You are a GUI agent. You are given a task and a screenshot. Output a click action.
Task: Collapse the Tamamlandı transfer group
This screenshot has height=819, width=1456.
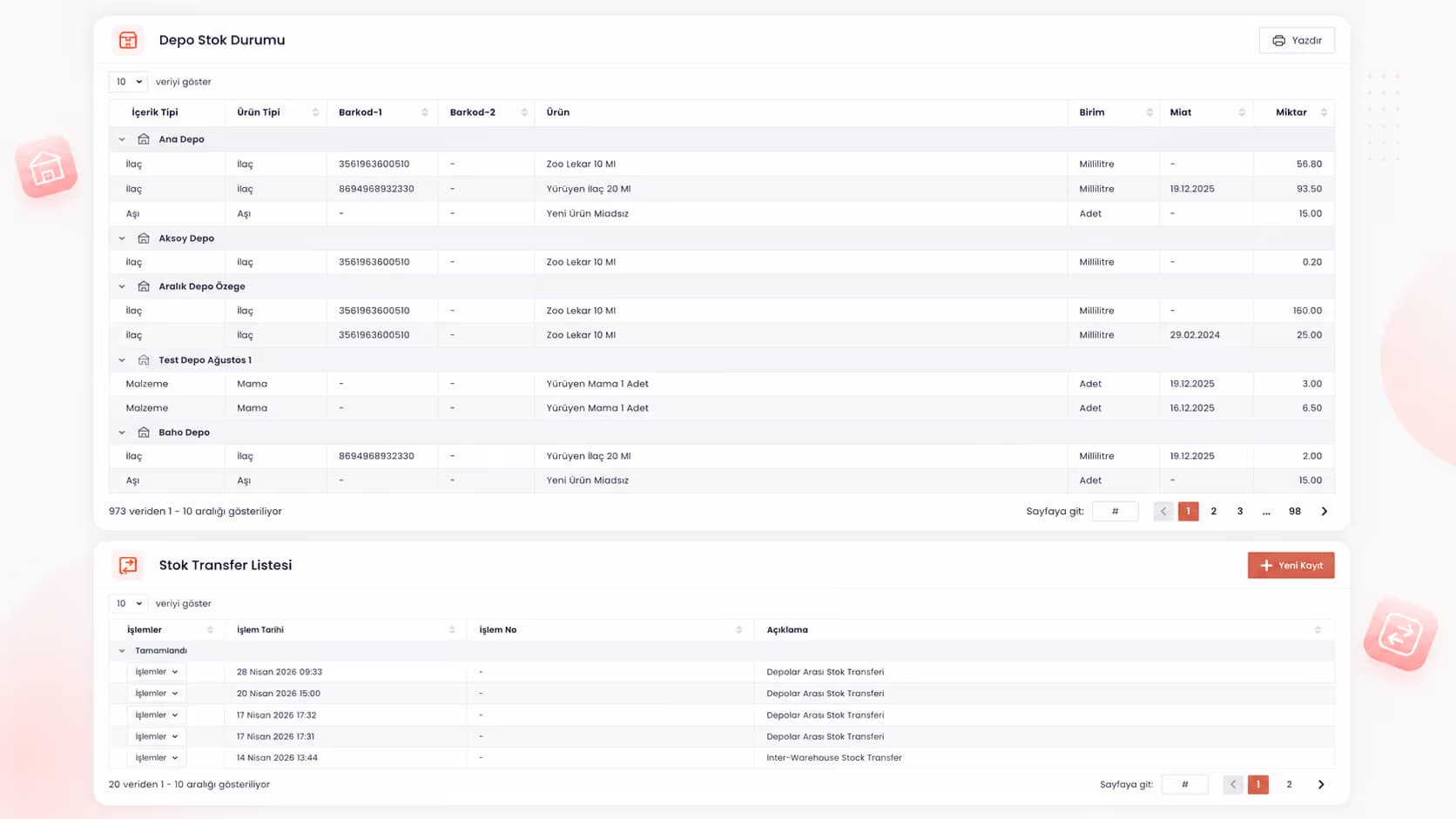pos(122,651)
